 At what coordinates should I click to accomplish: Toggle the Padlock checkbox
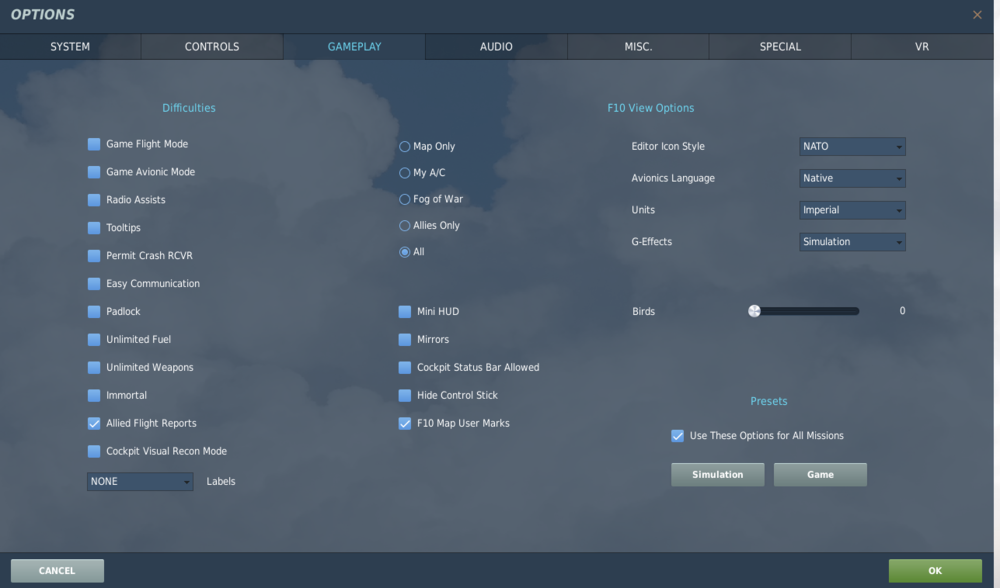[x=94, y=312]
